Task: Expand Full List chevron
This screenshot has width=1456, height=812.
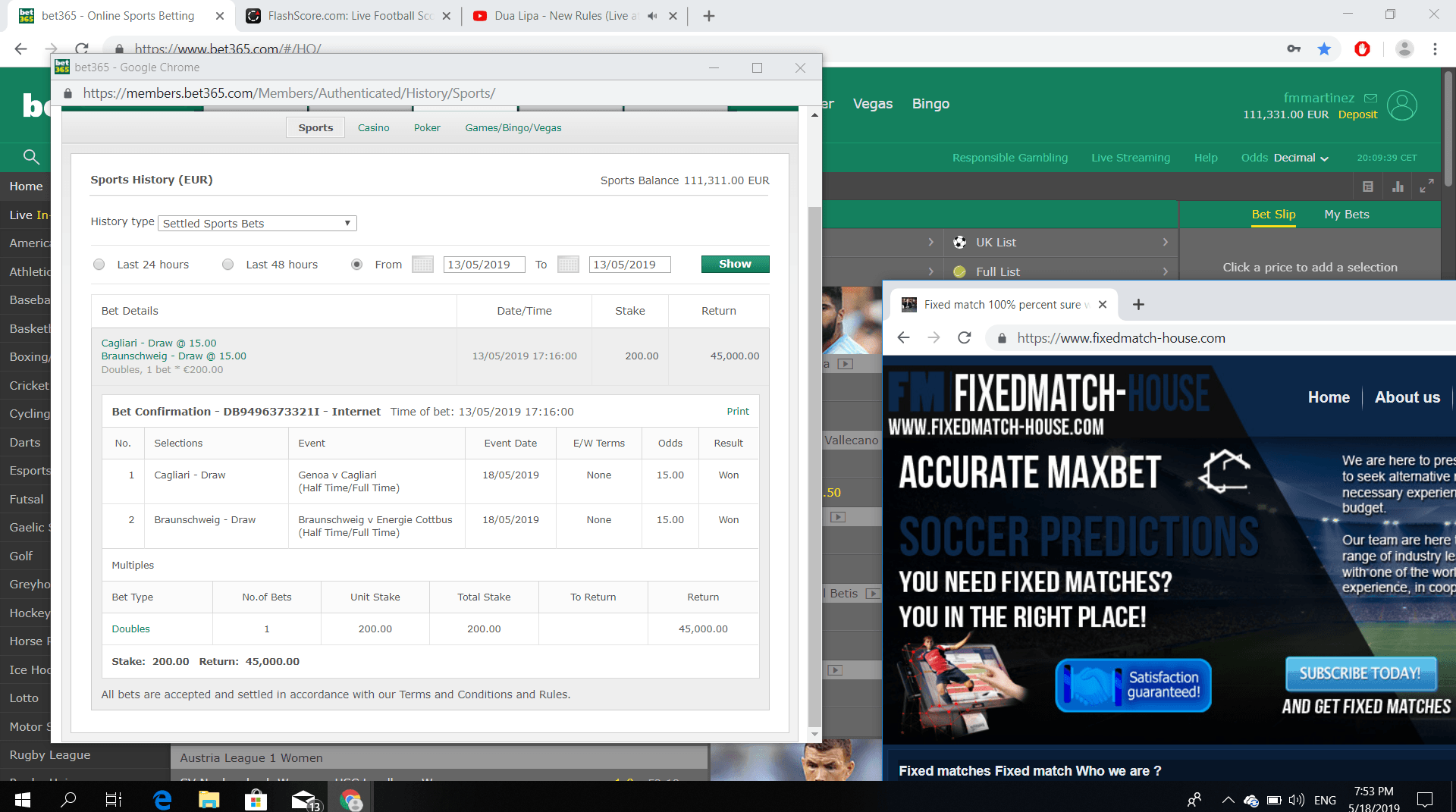Action: tap(1165, 271)
